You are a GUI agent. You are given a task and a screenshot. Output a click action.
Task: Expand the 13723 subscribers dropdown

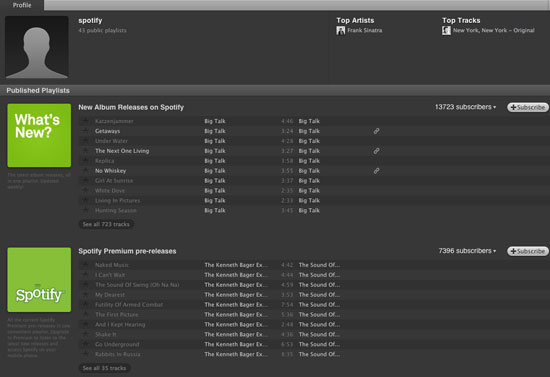[x=465, y=107]
